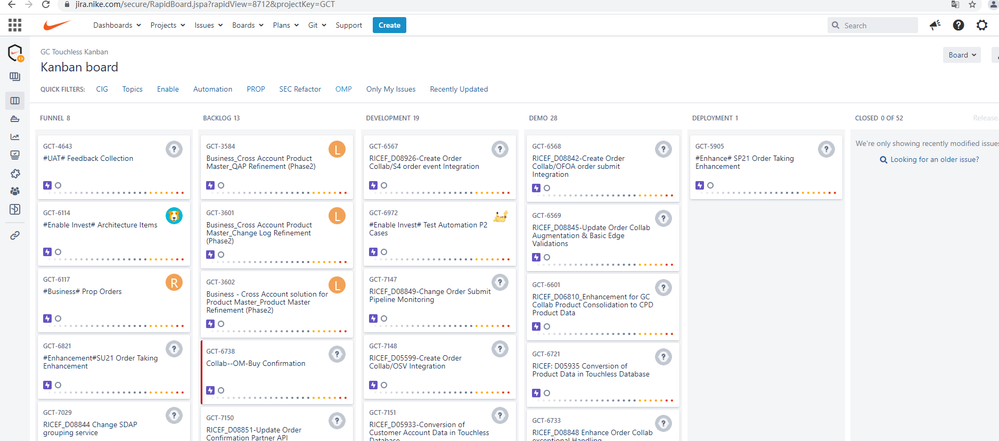Viewport: 999px width, 441px height.
Task: Open the Board dropdown button
Action: coord(962,55)
